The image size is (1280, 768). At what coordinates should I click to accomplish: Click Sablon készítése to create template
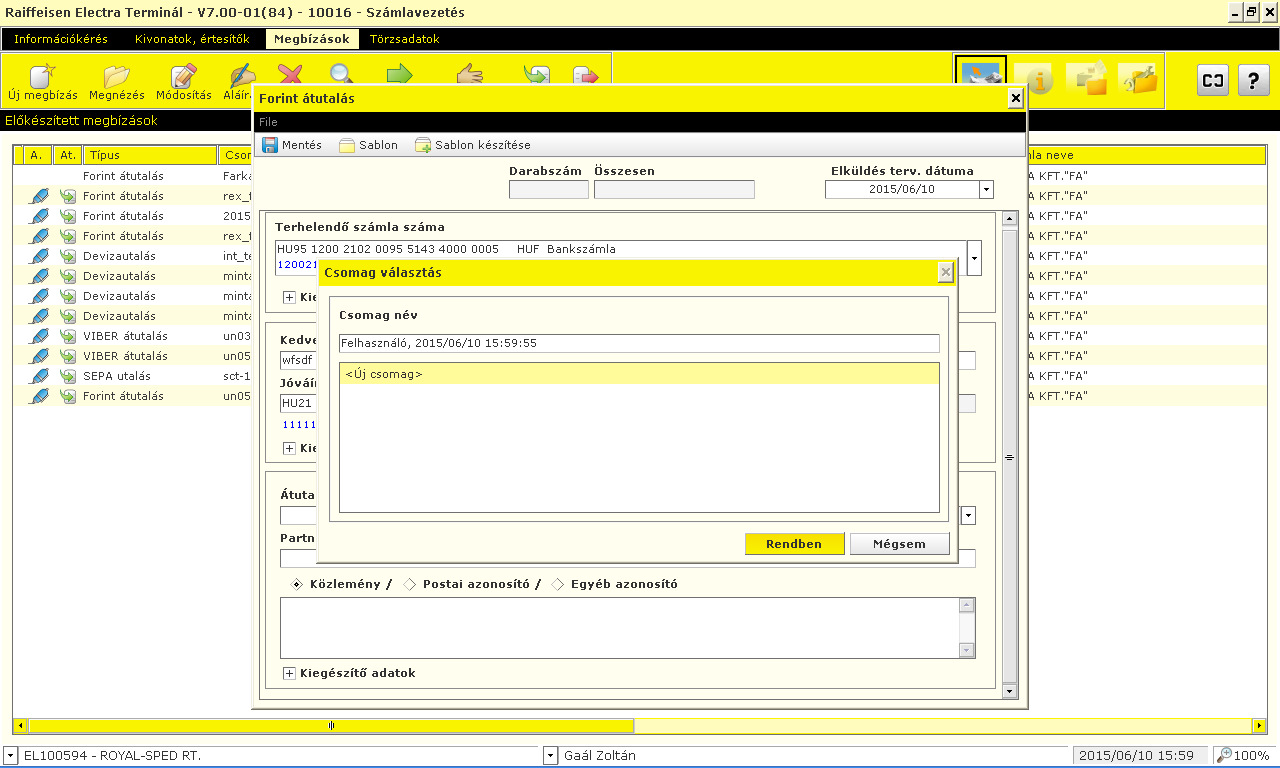[473, 145]
